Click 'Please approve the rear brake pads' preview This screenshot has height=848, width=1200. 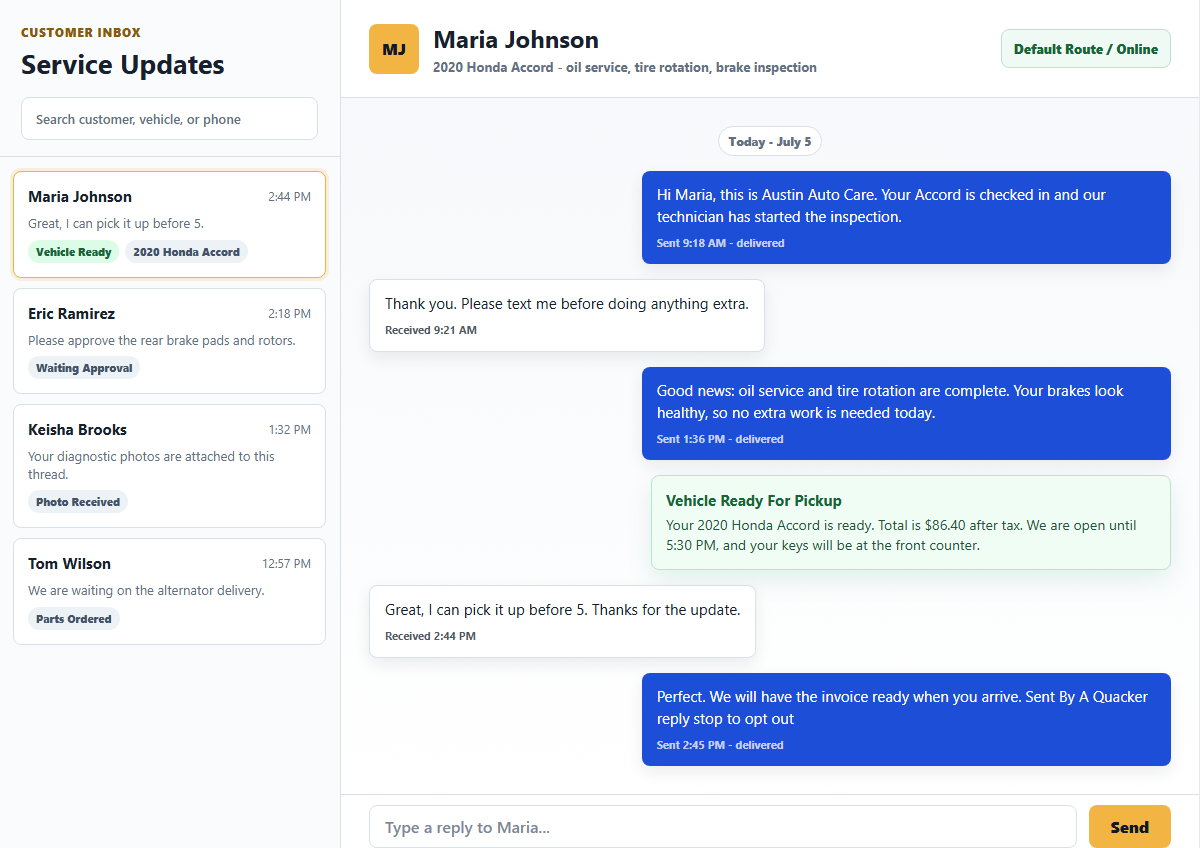pyautogui.click(x=162, y=340)
